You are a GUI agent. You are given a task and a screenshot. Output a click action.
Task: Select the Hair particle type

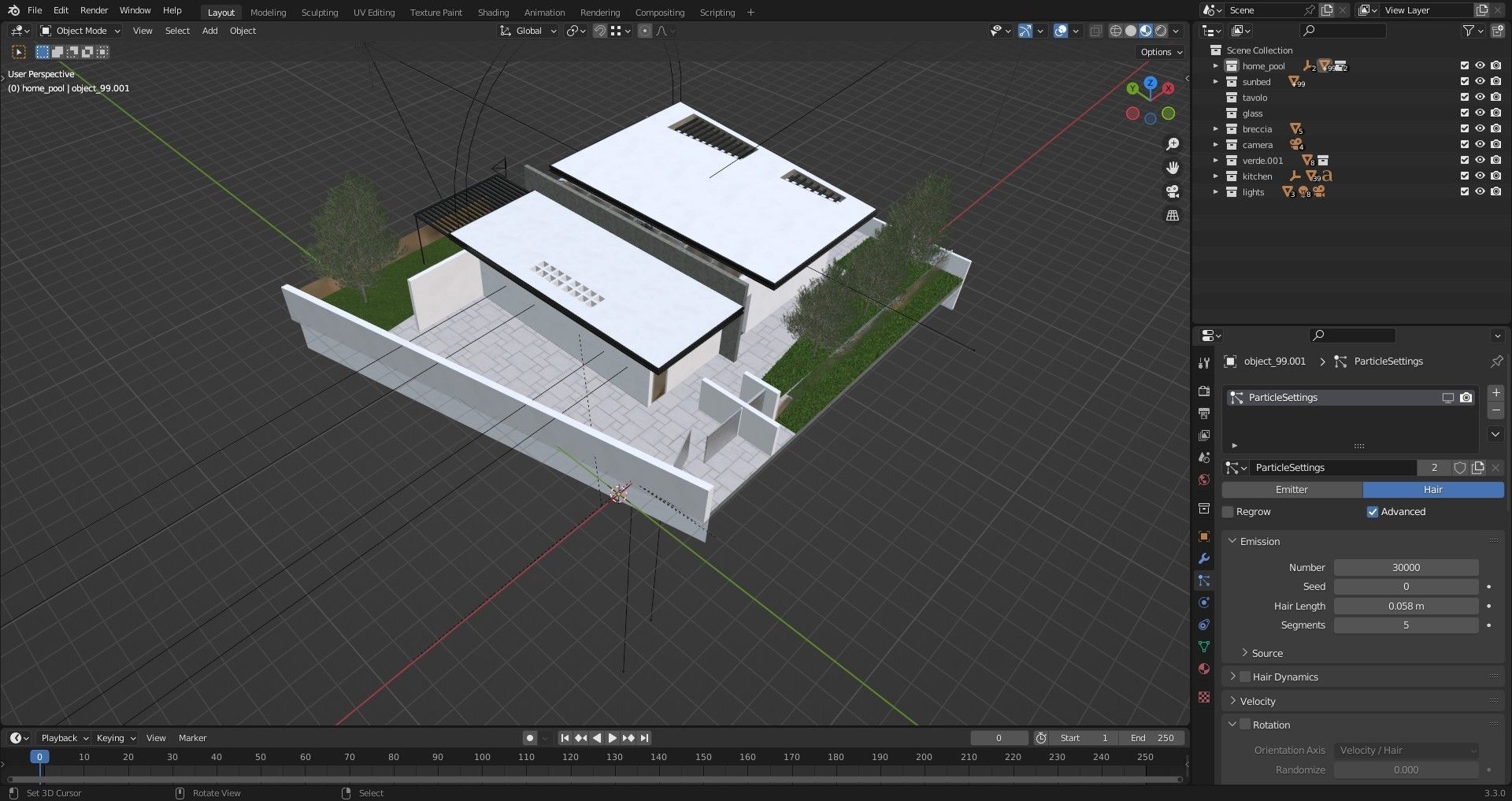point(1433,490)
